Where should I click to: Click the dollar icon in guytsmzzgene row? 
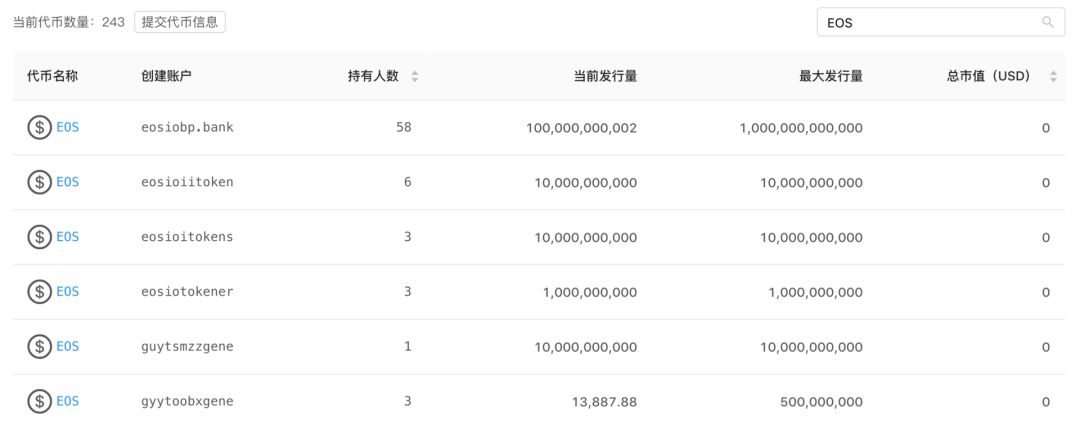click(39, 347)
